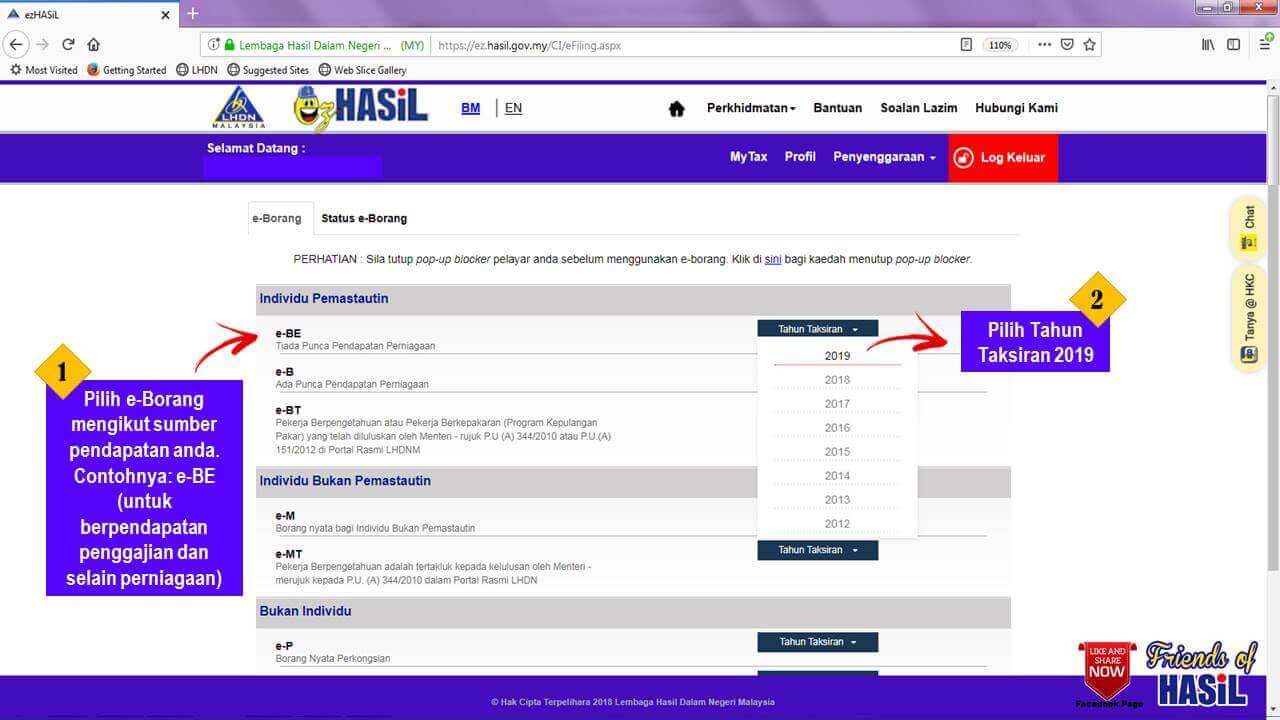Open the Library icon in toolbar

coord(1209,45)
